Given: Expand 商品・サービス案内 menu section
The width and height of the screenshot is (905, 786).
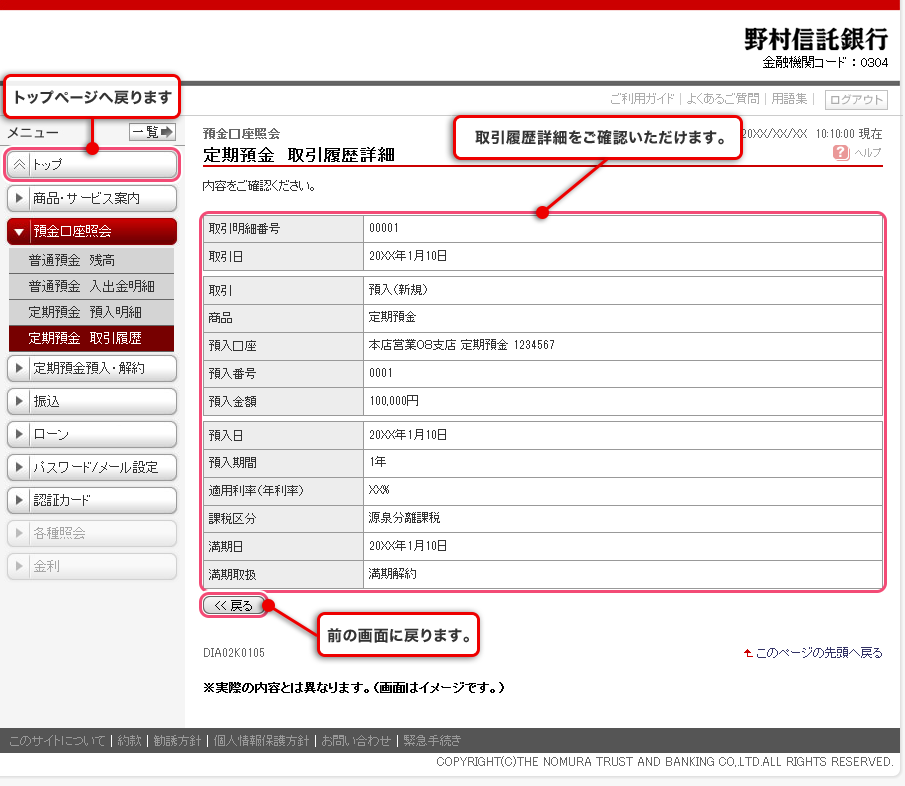Looking at the screenshot, I should tap(92, 198).
